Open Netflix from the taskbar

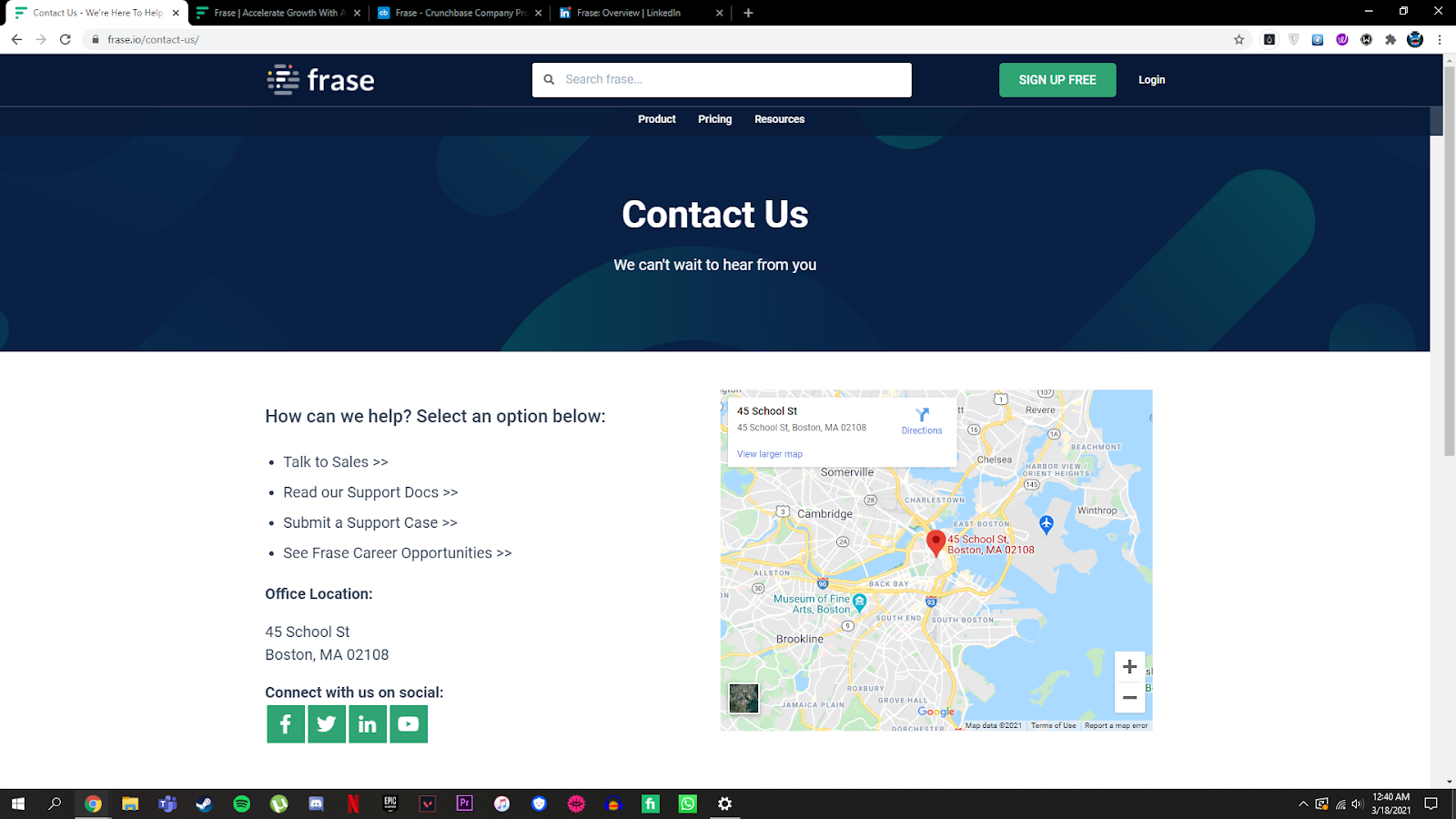[x=353, y=804]
